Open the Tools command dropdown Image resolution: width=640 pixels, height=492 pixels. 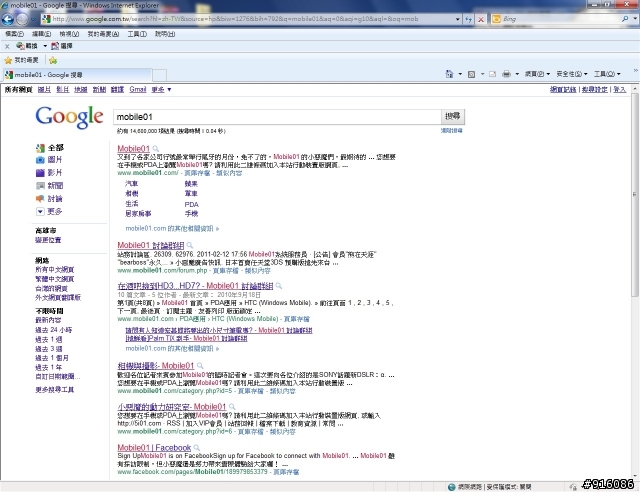click(607, 74)
